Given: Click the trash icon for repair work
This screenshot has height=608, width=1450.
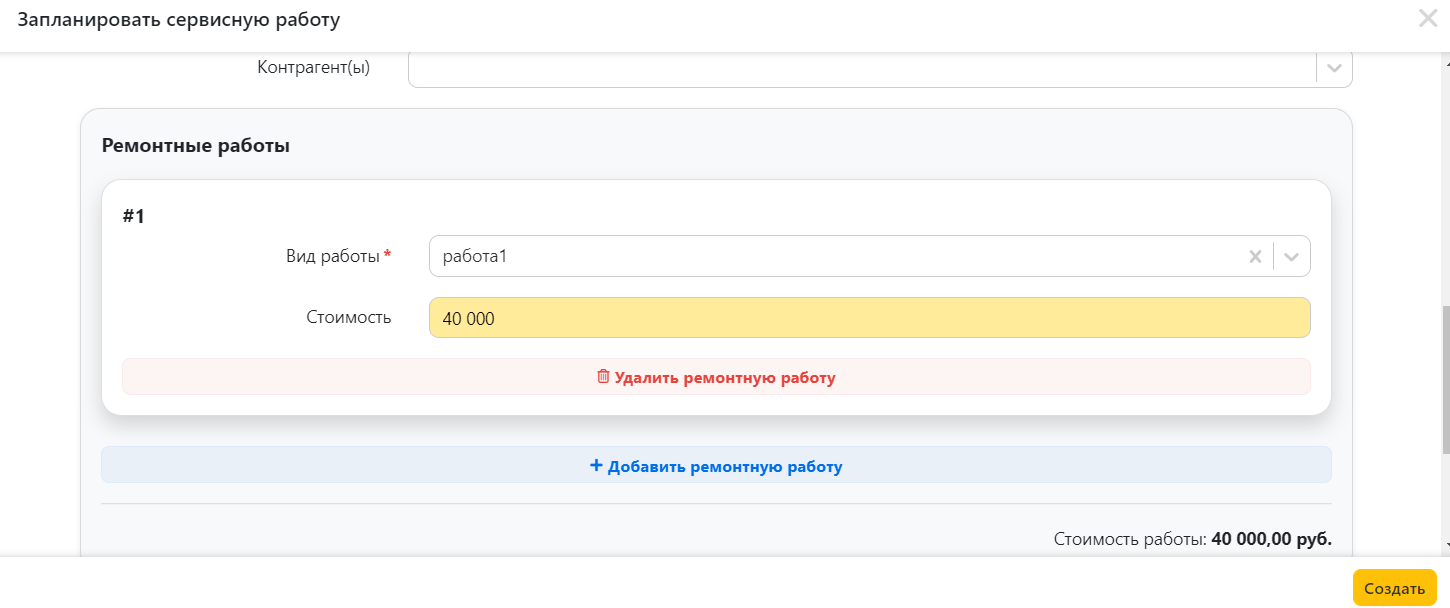Looking at the screenshot, I should click(603, 377).
